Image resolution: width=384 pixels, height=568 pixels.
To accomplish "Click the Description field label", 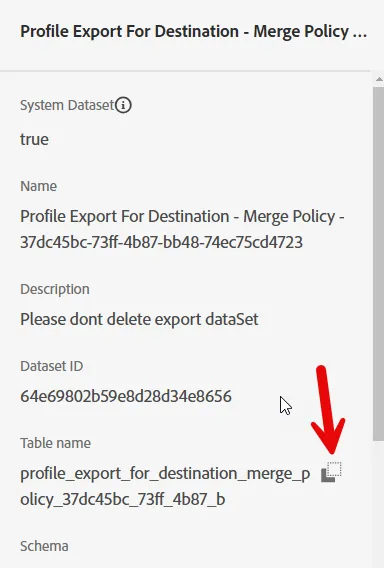I will pyautogui.click(x=55, y=289).
